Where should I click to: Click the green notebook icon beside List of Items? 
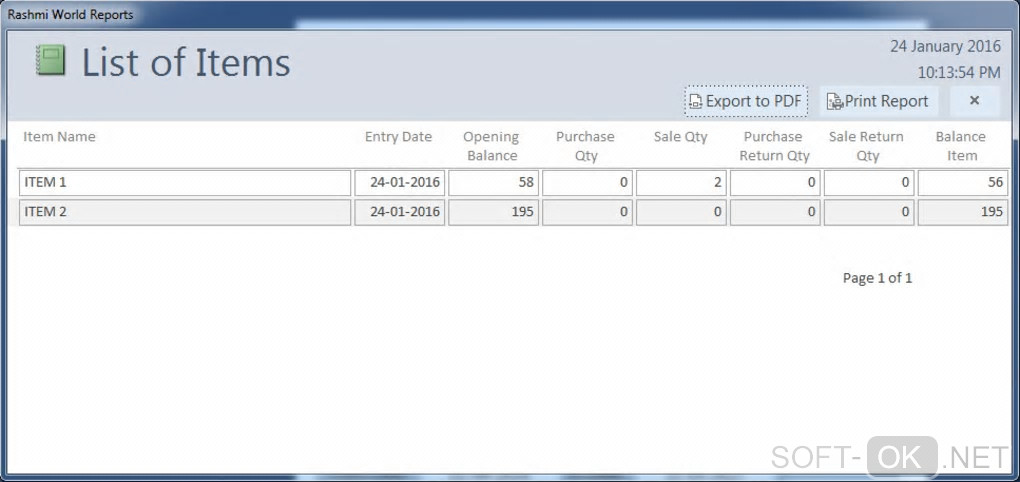(x=51, y=60)
